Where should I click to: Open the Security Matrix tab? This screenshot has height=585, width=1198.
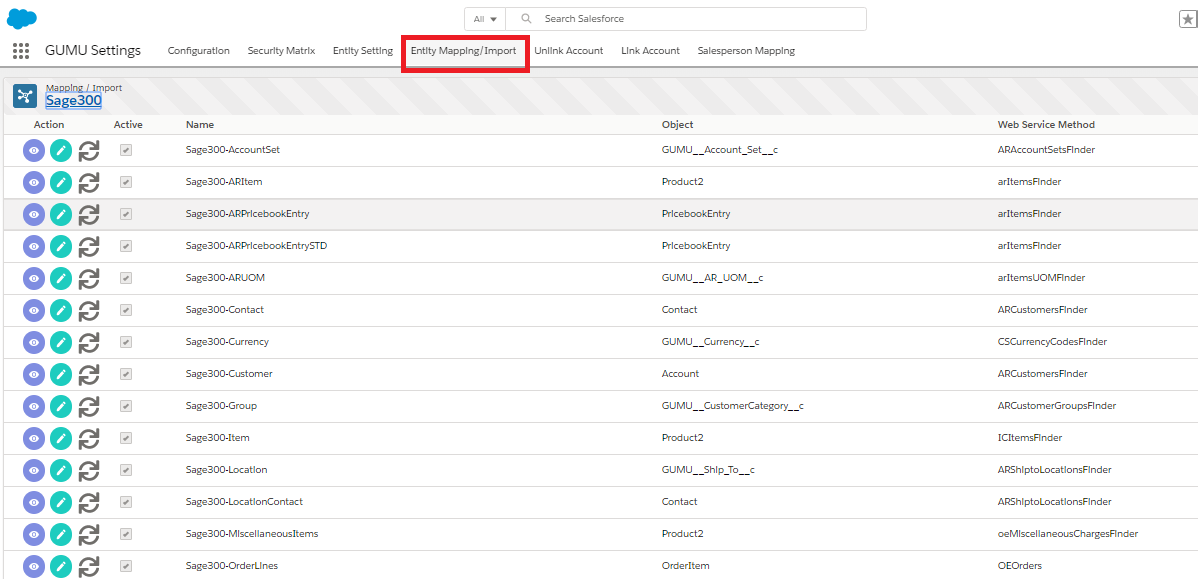(281, 51)
